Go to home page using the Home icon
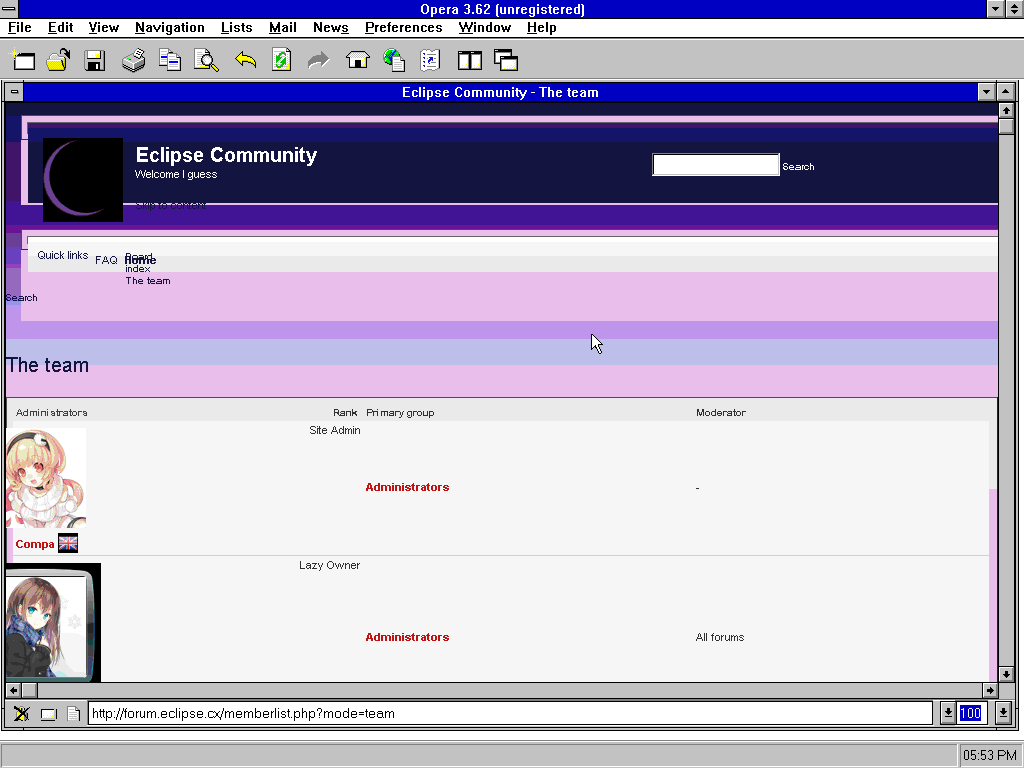Viewport: 1024px width, 768px height. tap(357, 60)
